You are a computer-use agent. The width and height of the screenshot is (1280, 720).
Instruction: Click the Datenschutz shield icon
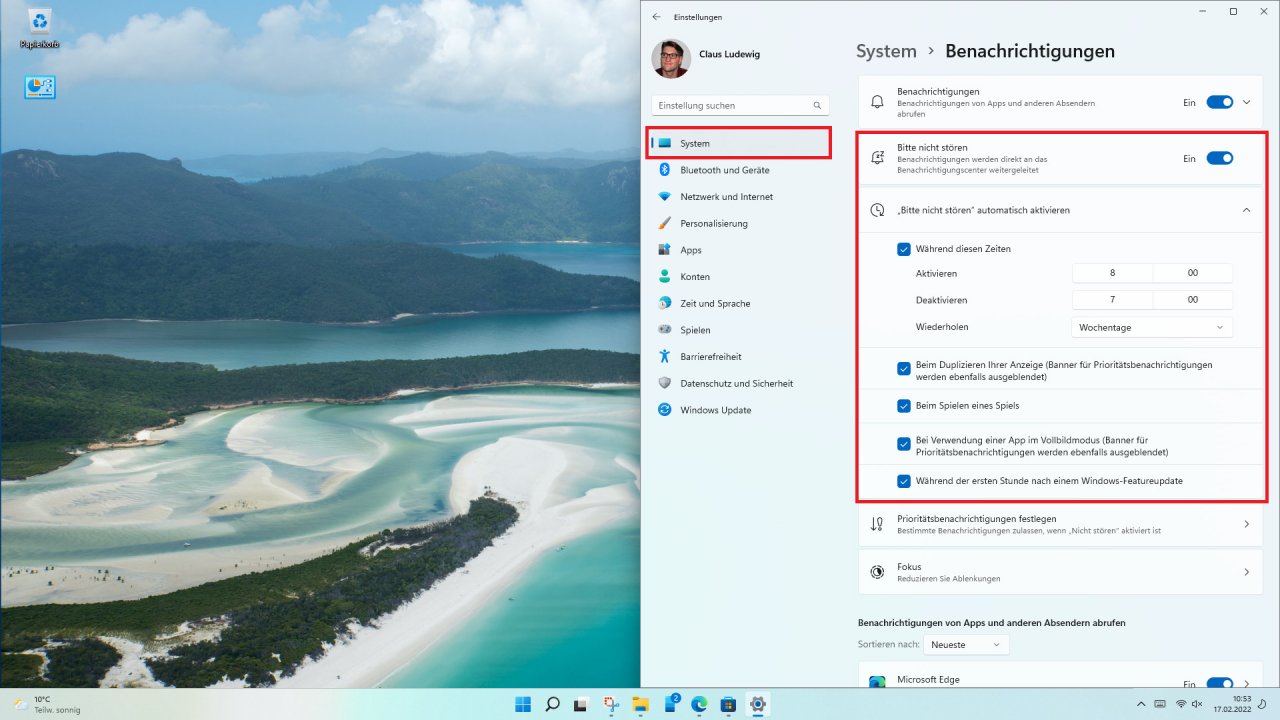point(664,383)
